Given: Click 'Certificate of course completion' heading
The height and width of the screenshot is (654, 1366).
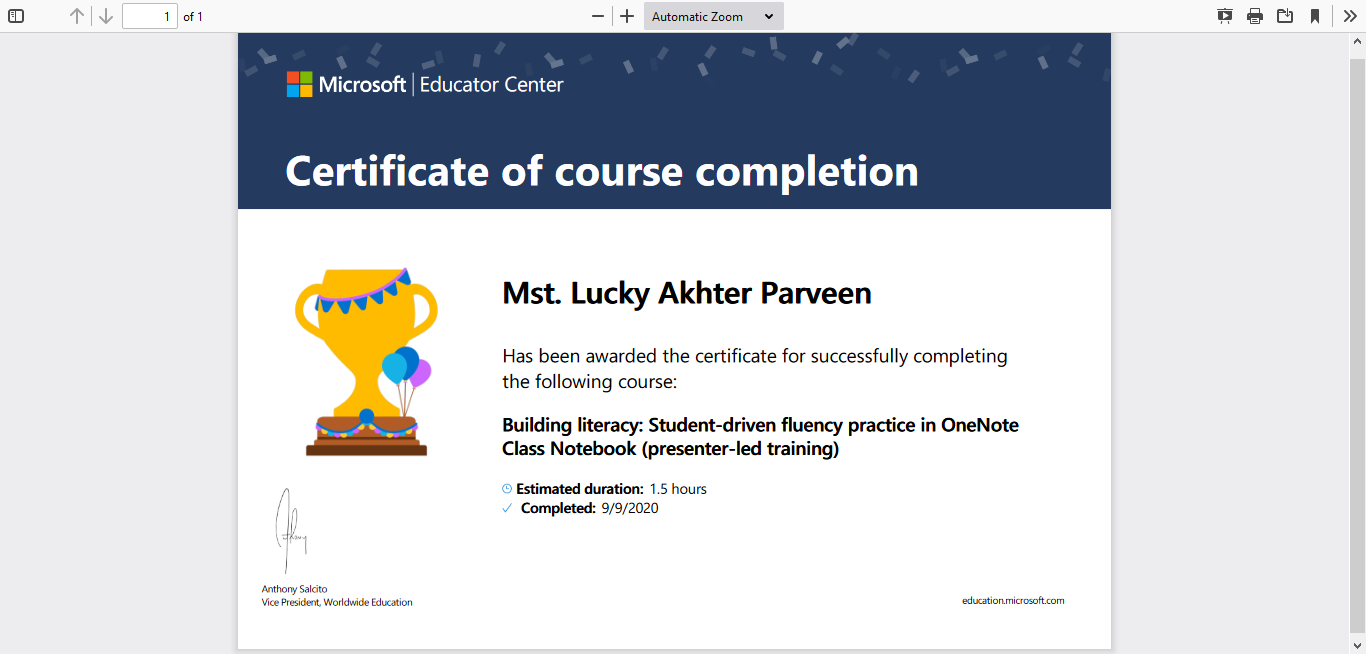Looking at the screenshot, I should 602,171.
